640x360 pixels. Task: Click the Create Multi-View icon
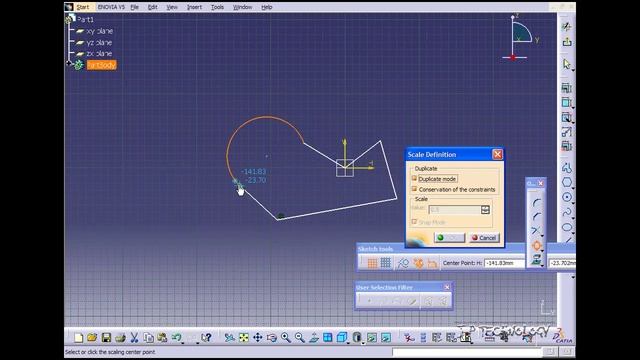coord(327,338)
